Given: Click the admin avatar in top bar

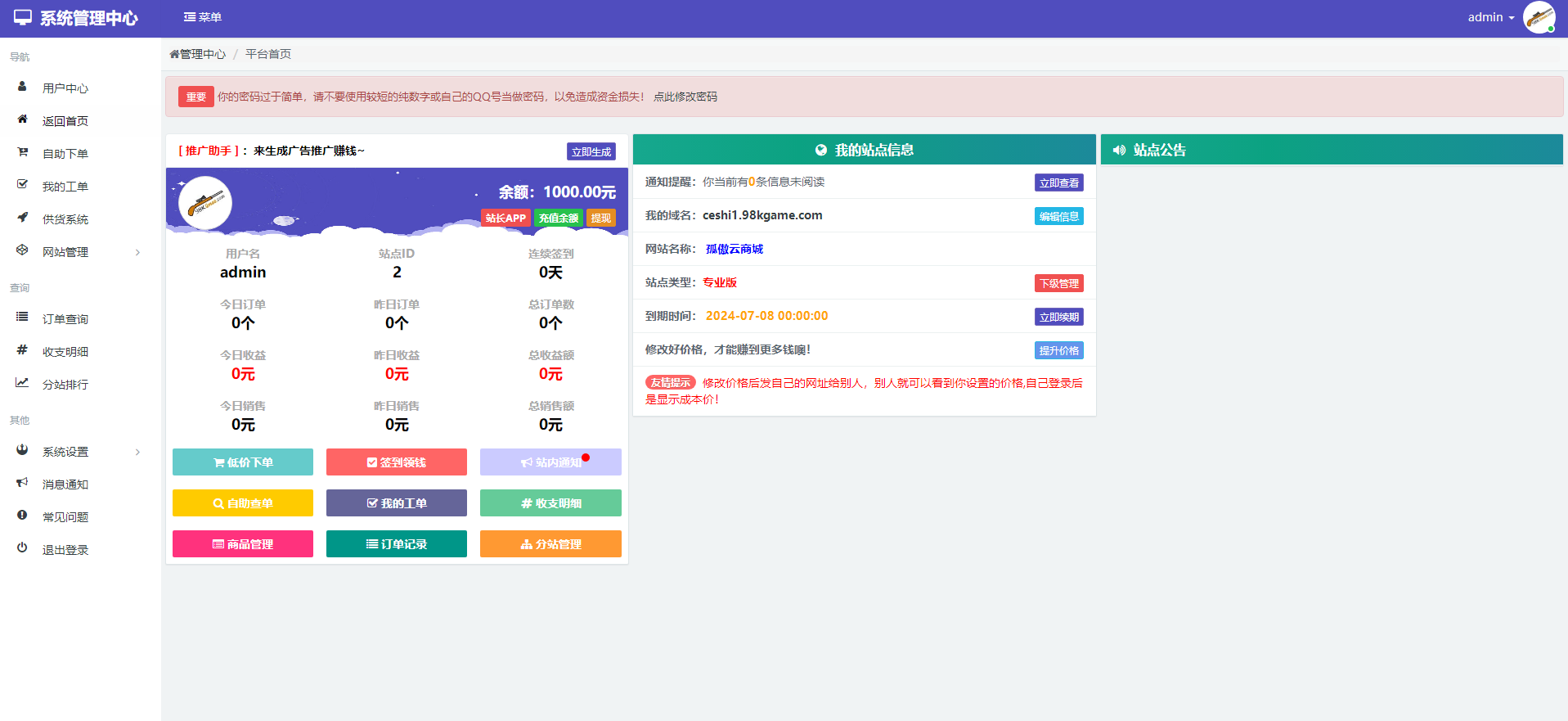Looking at the screenshot, I should [x=1539, y=18].
